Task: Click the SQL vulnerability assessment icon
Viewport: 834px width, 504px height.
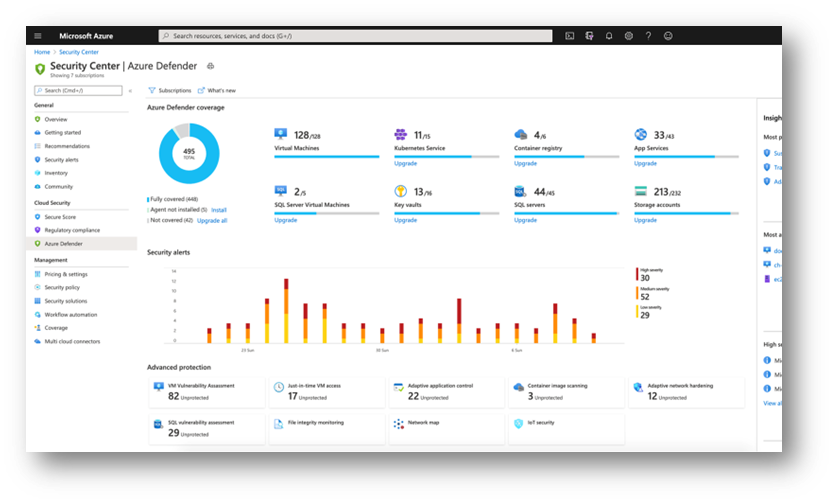Action: [x=158, y=424]
